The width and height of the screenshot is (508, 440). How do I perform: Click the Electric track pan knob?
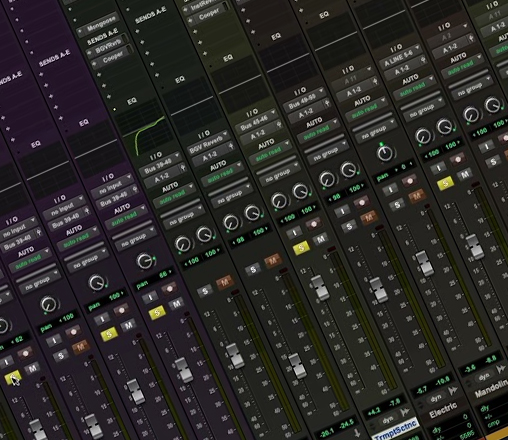pyautogui.click(x=385, y=153)
